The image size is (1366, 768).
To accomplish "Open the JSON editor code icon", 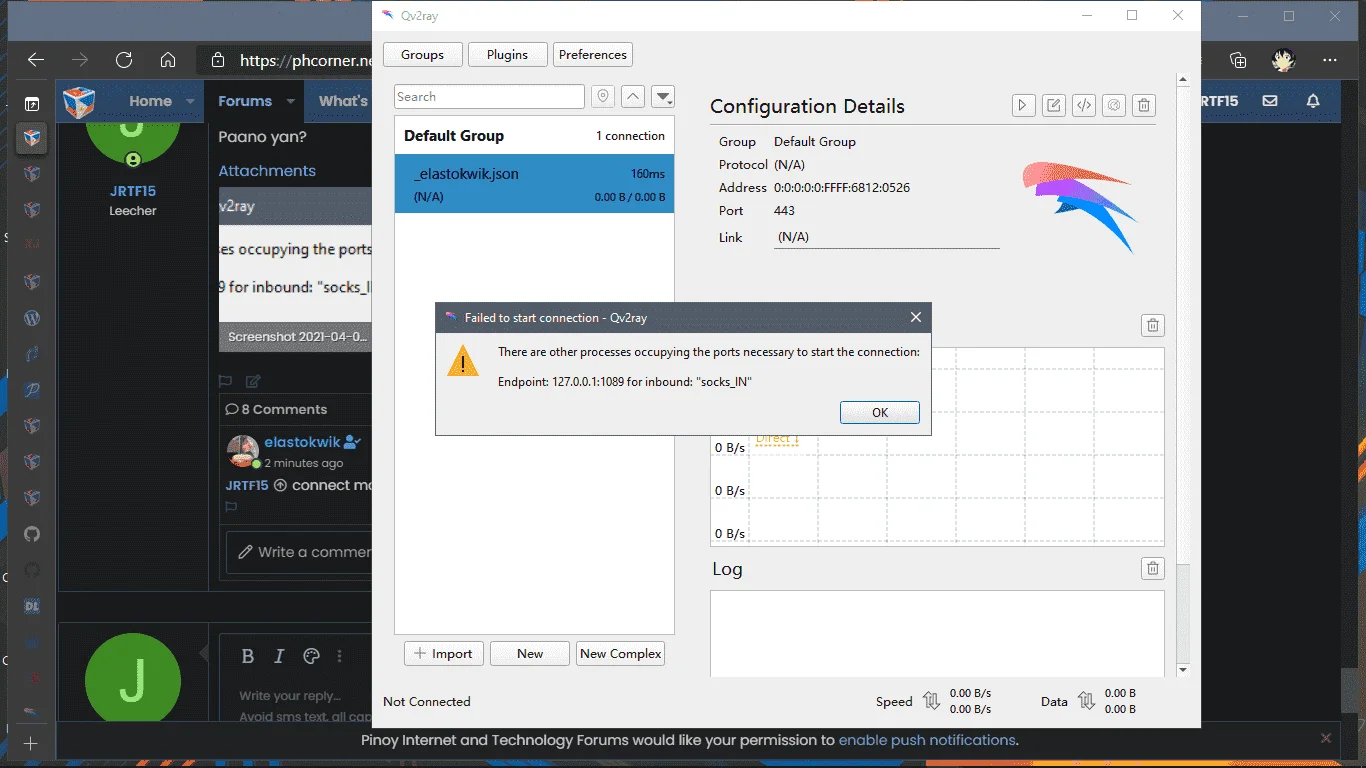I will pyautogui.click(x=1084, y=105).
